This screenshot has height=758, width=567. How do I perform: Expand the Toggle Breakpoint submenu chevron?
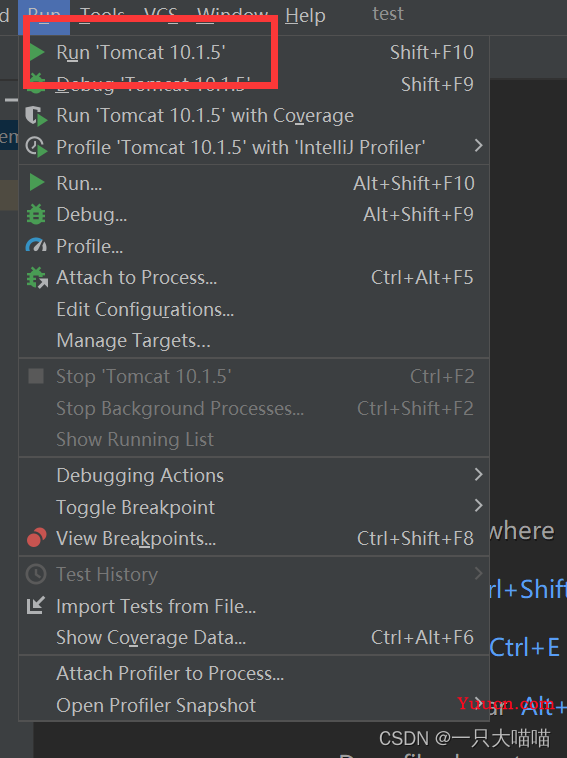[478, 506]
